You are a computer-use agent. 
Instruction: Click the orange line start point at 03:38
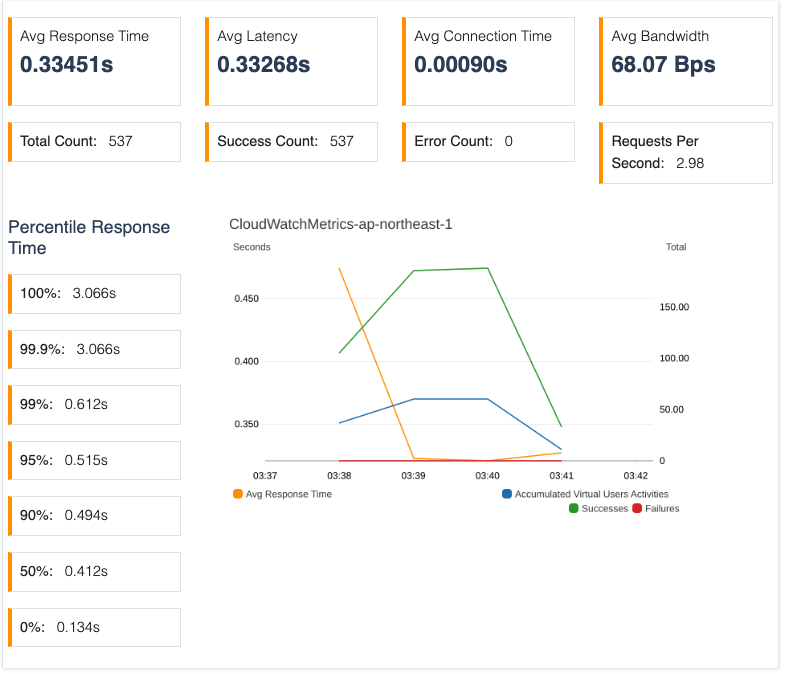339,269
